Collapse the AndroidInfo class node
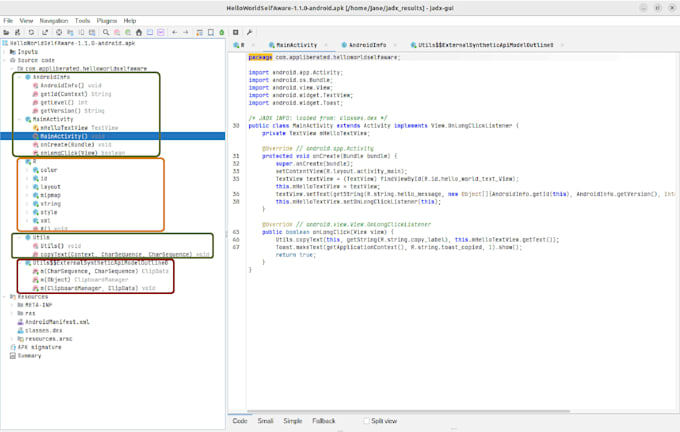680x432 pixels. [x=20, y=77]
